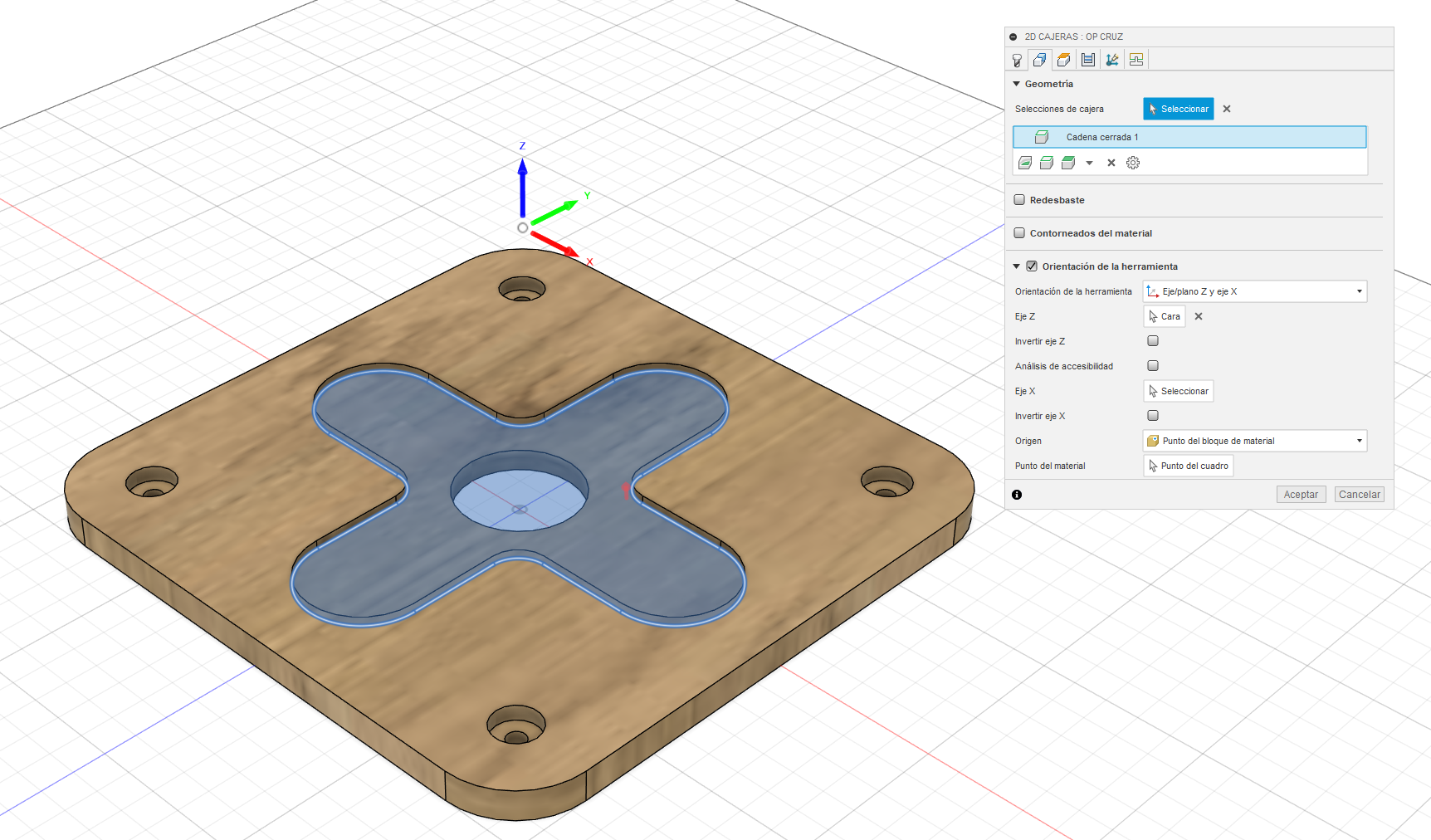Click the blue Seleccionar button for cajera
1431x840 pixels.
[1179, 109]
